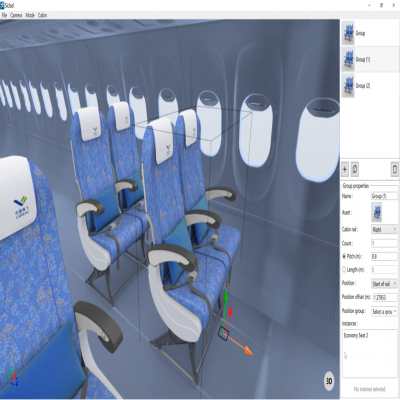Select the Group (1) list item
This screenshot has width=400, height=400.
pos(369,59)
